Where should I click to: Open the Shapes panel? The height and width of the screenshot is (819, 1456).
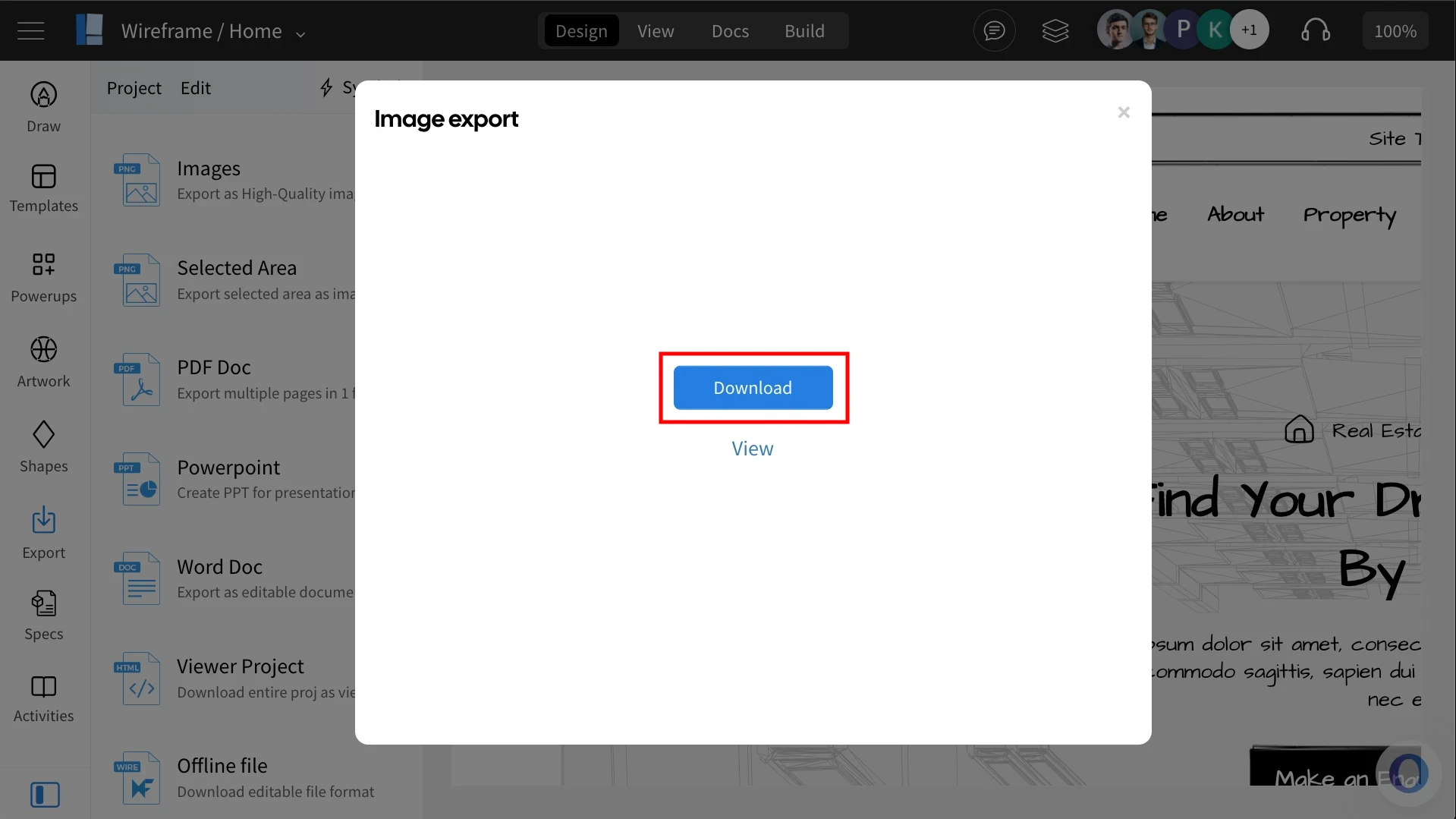coord(43,447)
